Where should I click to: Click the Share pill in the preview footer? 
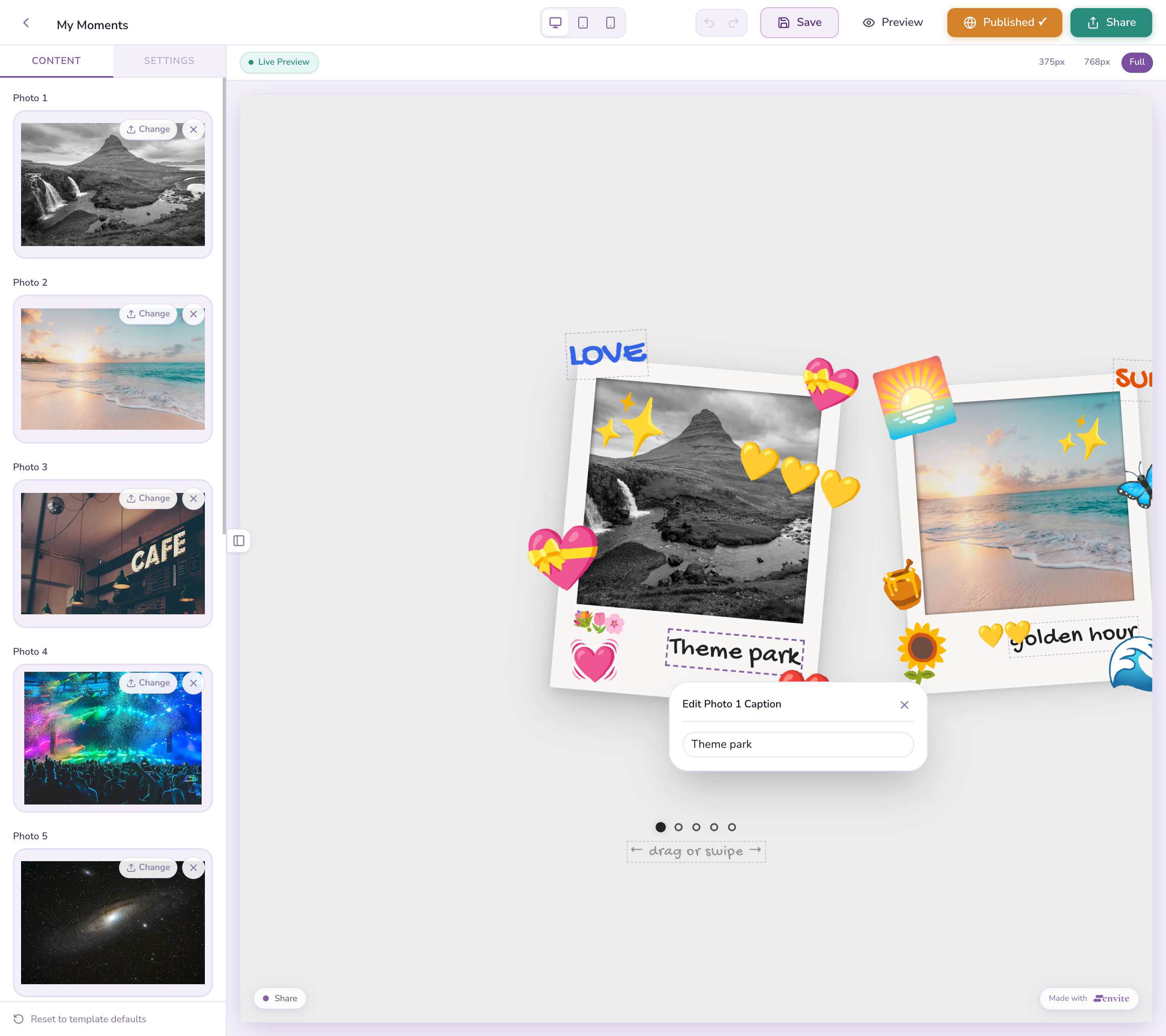279,998
